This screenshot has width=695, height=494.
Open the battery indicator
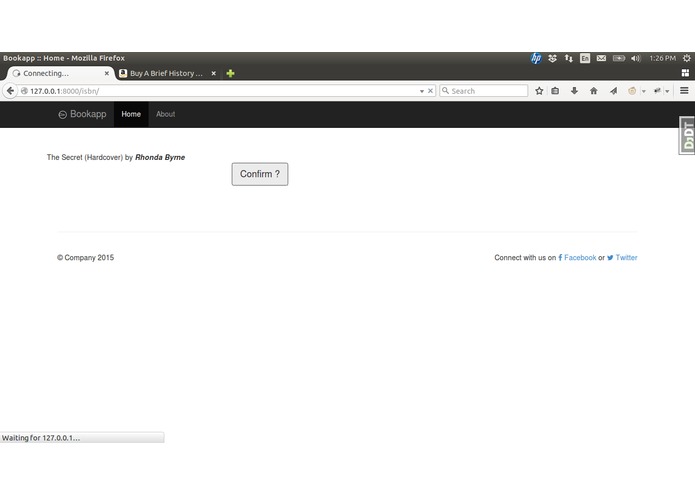619,58
